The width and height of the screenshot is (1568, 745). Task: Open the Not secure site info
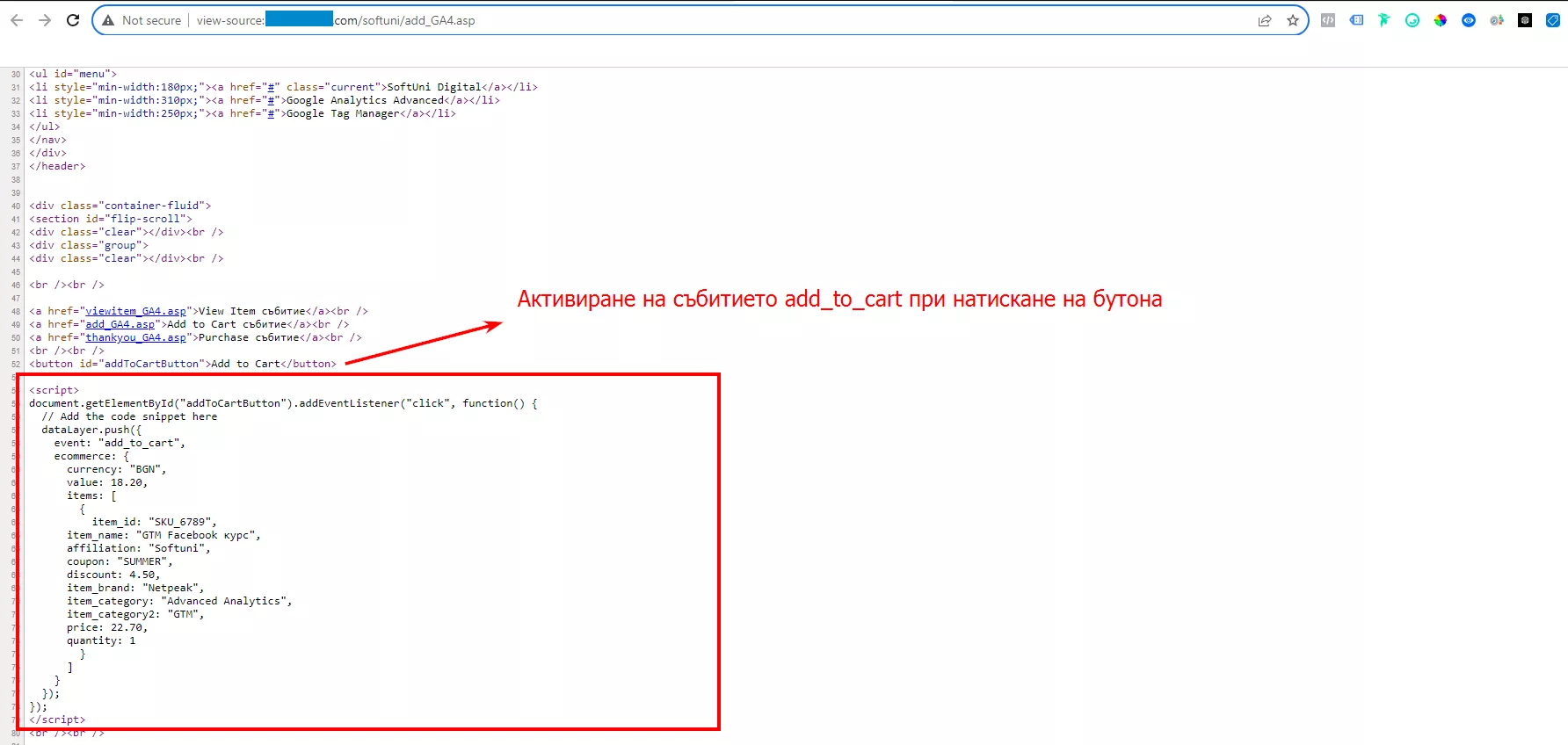142,20
